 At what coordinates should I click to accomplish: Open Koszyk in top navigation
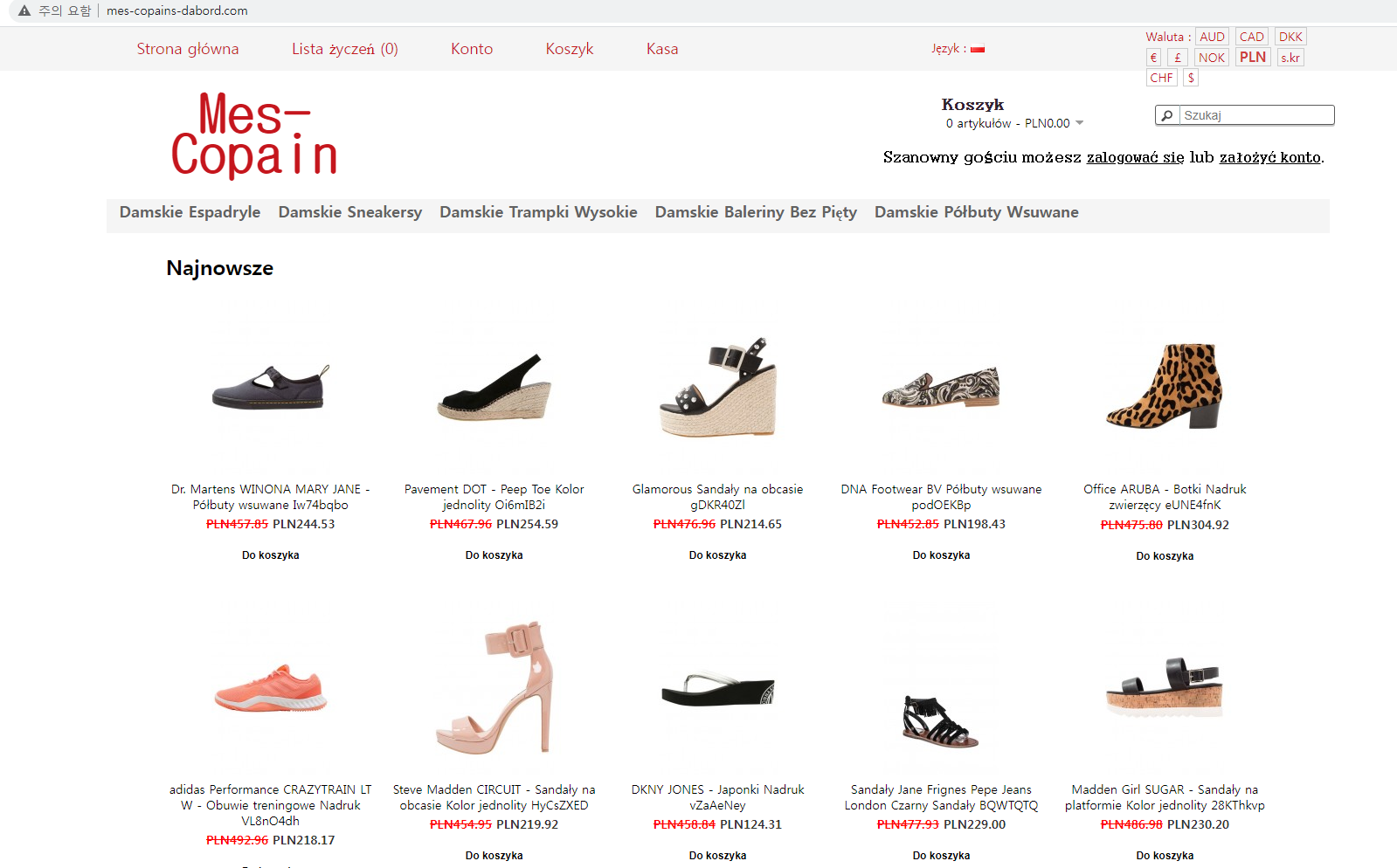(x=570, y=49)
